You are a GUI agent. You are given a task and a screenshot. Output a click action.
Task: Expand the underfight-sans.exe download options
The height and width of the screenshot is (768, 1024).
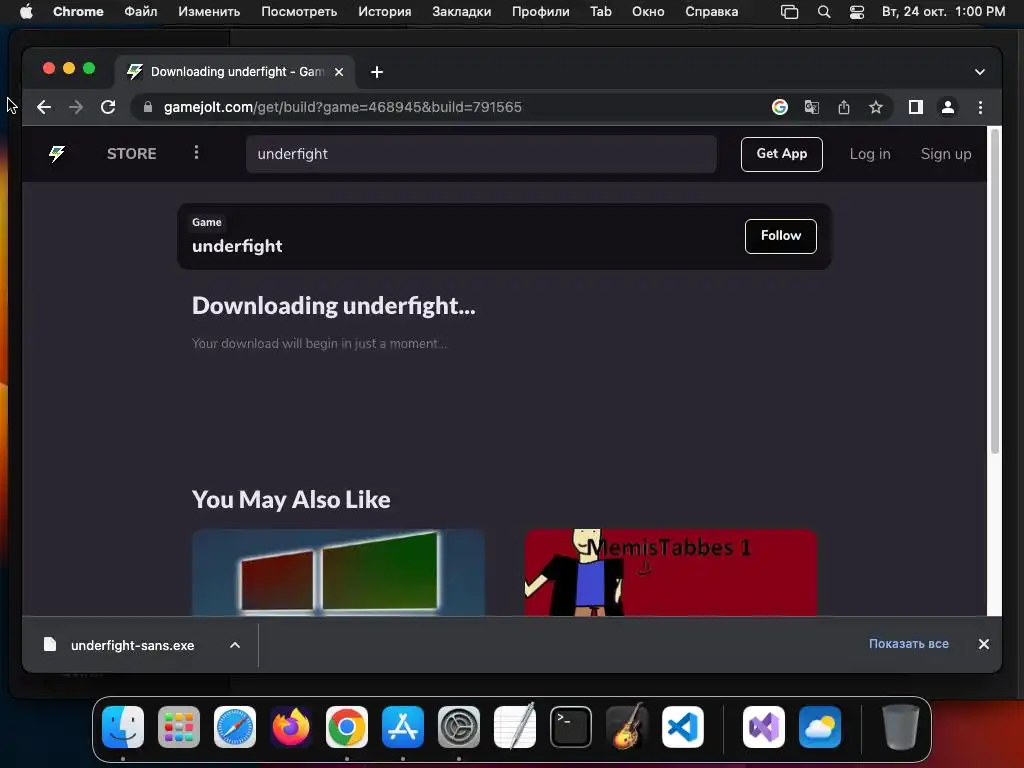click(235, 645)
